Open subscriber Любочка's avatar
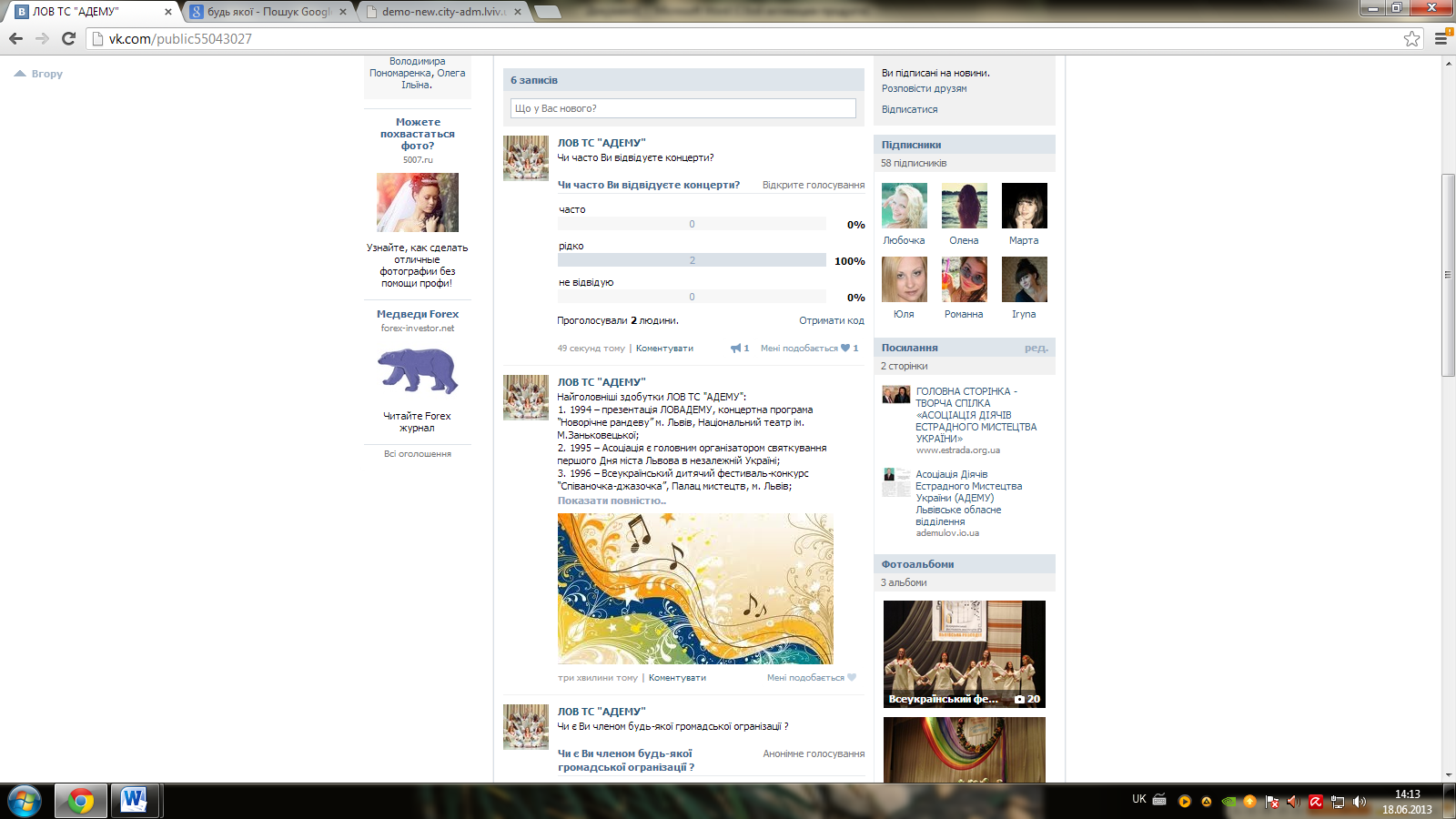1456x819 pixels. [905, 206]
